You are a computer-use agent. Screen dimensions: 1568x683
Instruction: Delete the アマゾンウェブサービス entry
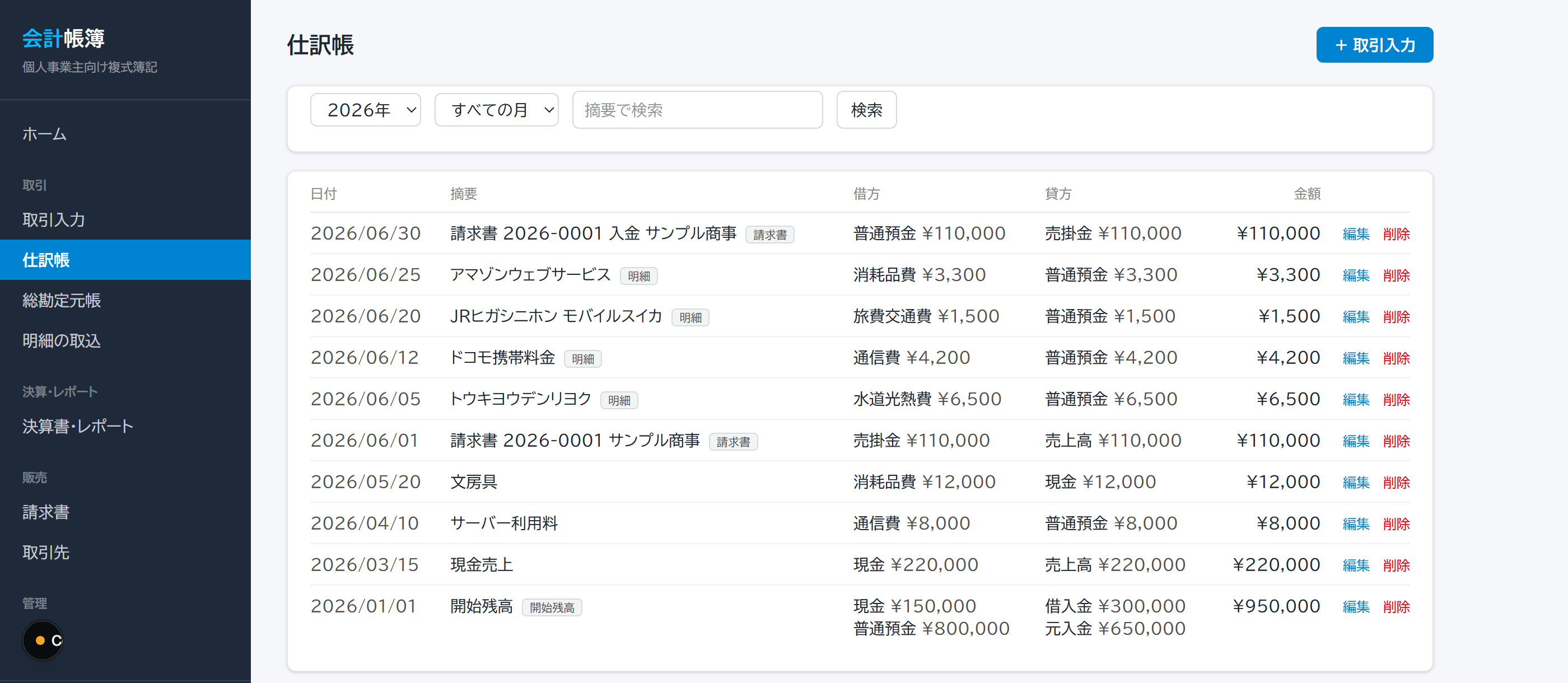click(x=1396, y=275)
